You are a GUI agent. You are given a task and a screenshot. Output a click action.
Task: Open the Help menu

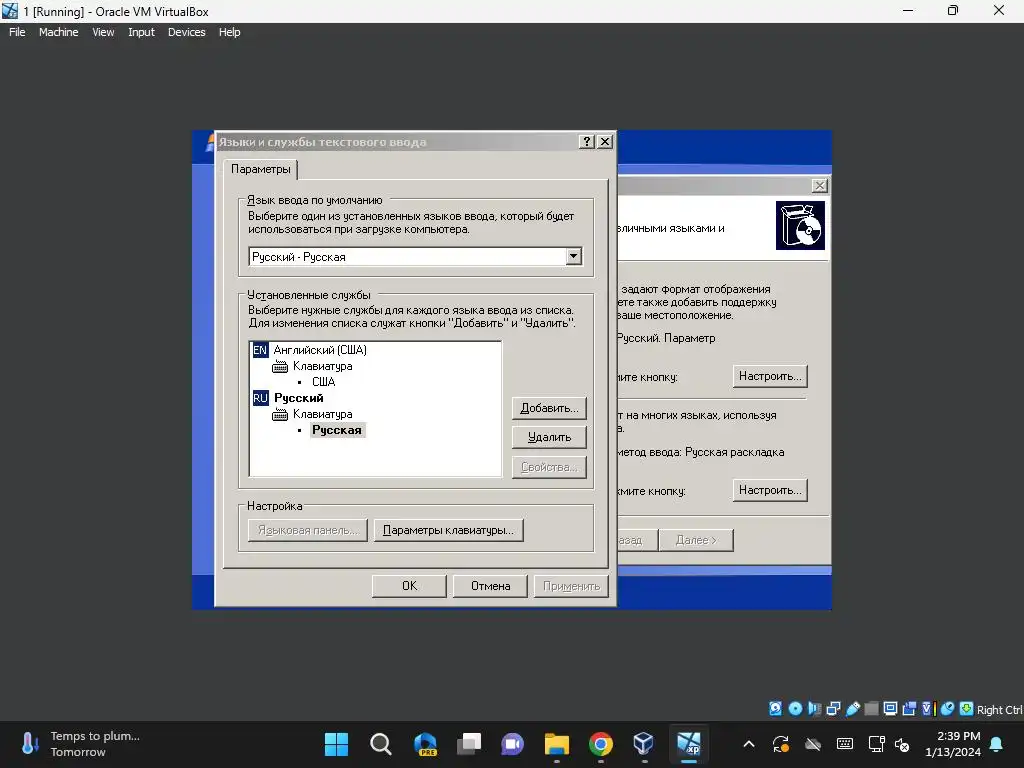[x=229, y=32]
